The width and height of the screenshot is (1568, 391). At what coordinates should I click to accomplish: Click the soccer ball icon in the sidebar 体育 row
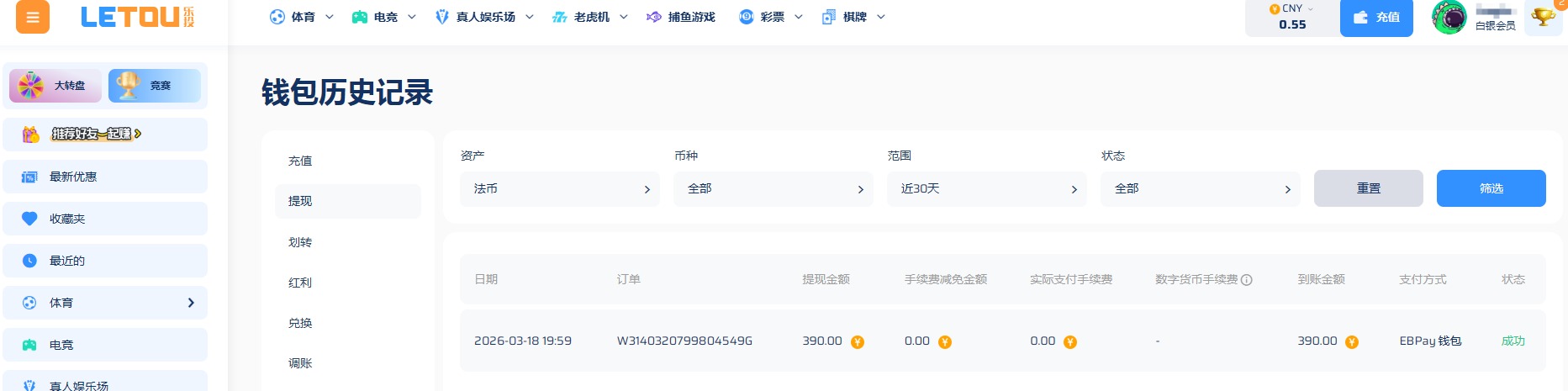29,303
